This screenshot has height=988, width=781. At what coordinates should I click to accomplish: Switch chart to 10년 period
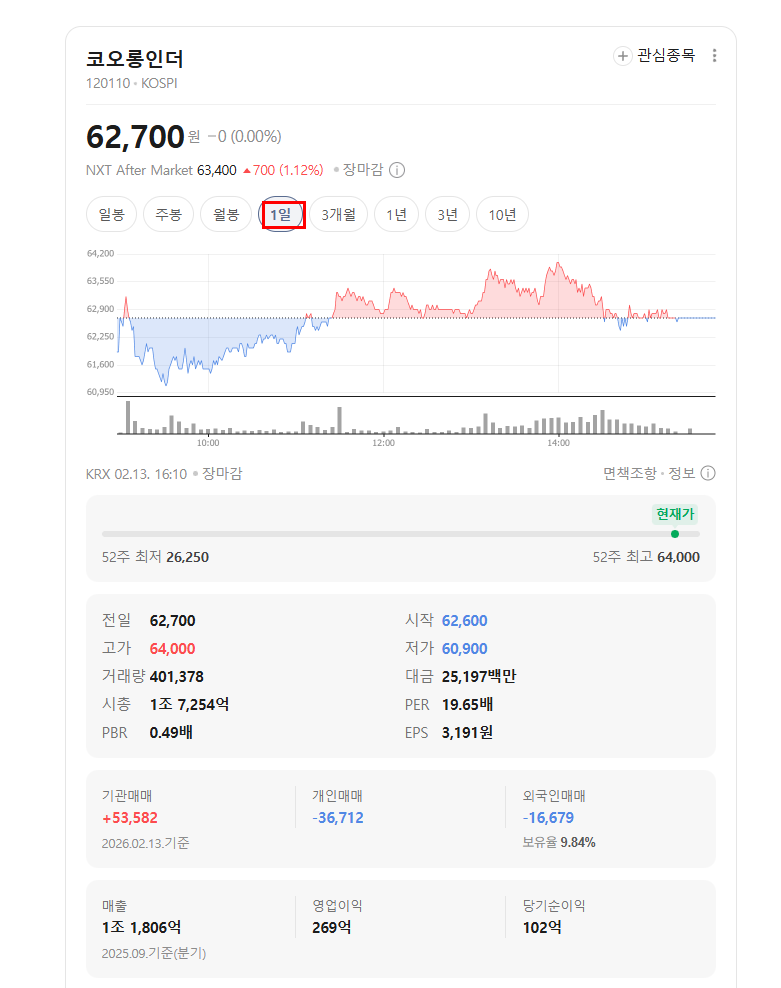coord(502,215)
